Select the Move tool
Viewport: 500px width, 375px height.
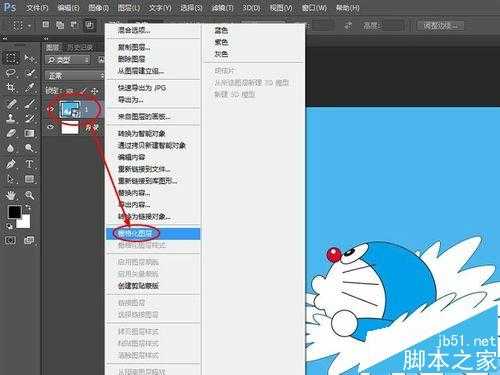[29, 58]
